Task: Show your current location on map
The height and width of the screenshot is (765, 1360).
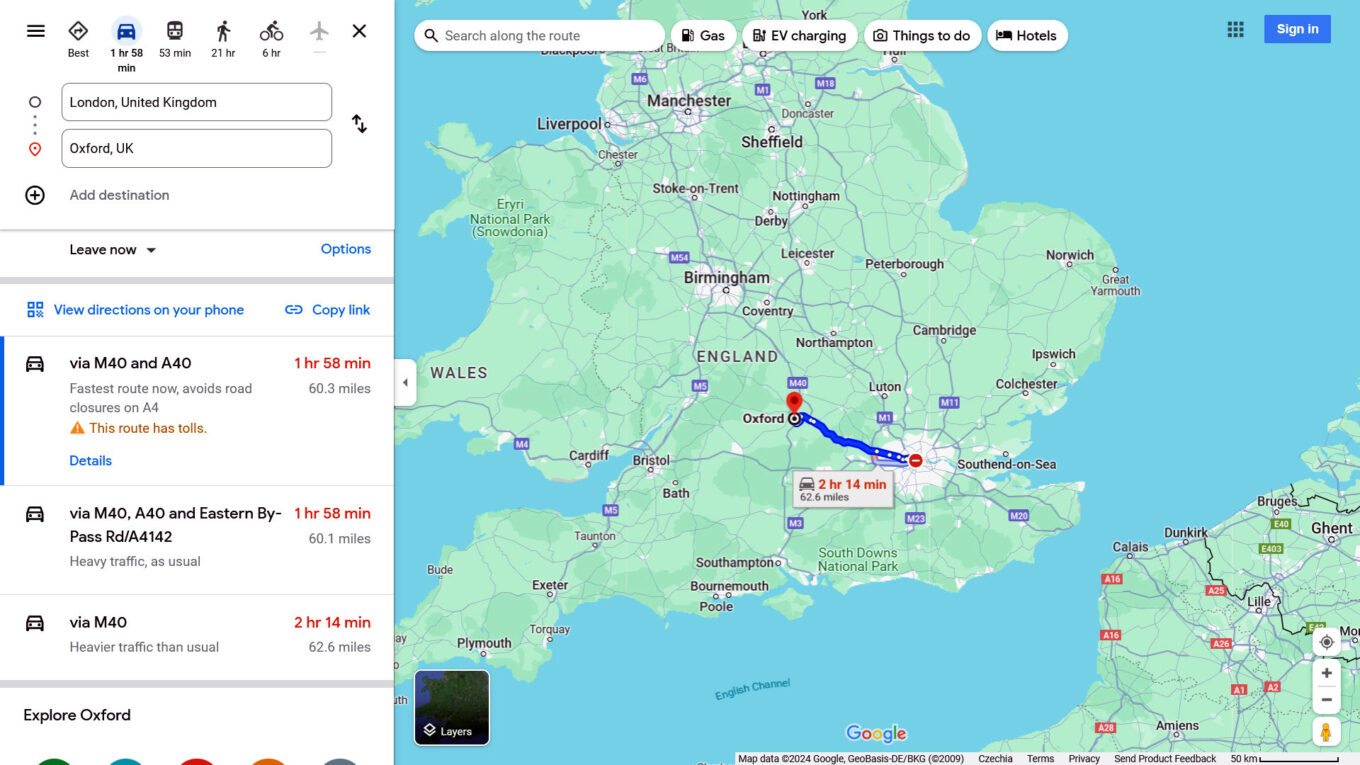Action: pyautogui.click(x=1326, y=642)
